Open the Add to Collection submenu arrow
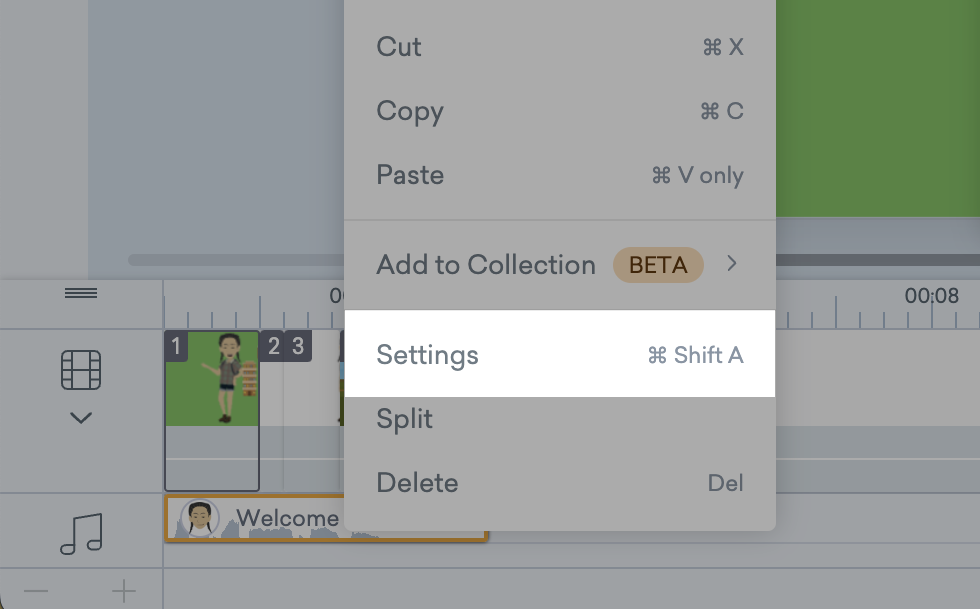Image resolution: width=980 pixels, height=609 pixels. point(732,264)
